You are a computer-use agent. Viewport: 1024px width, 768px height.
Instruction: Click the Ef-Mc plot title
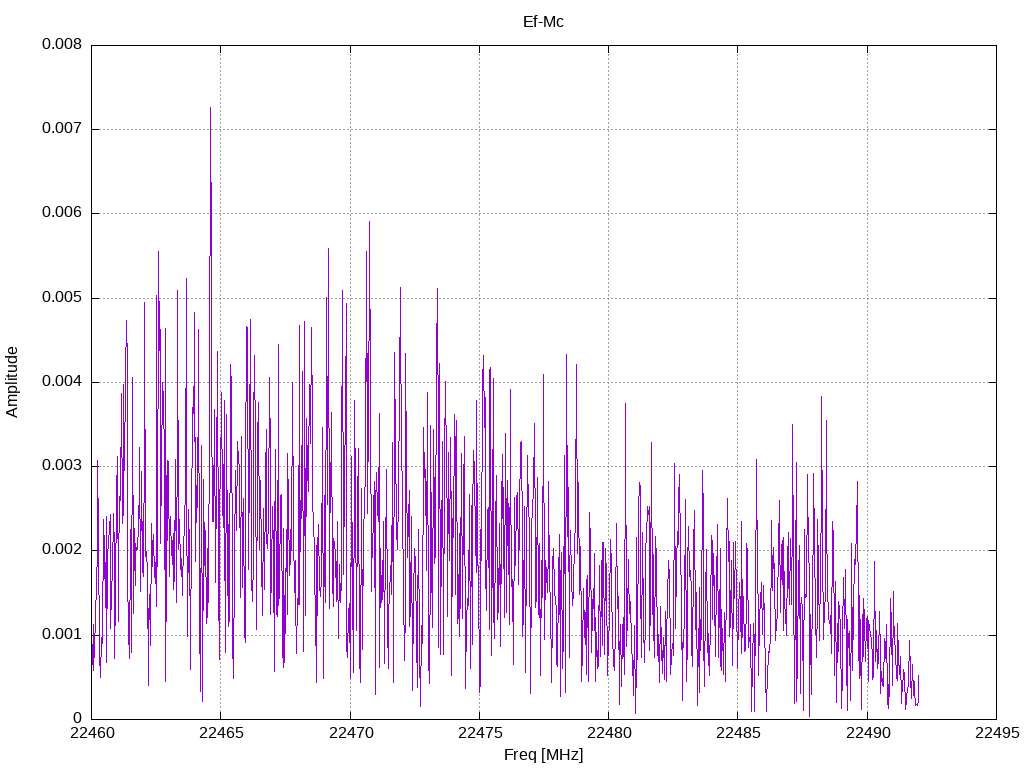pos(543,21)
